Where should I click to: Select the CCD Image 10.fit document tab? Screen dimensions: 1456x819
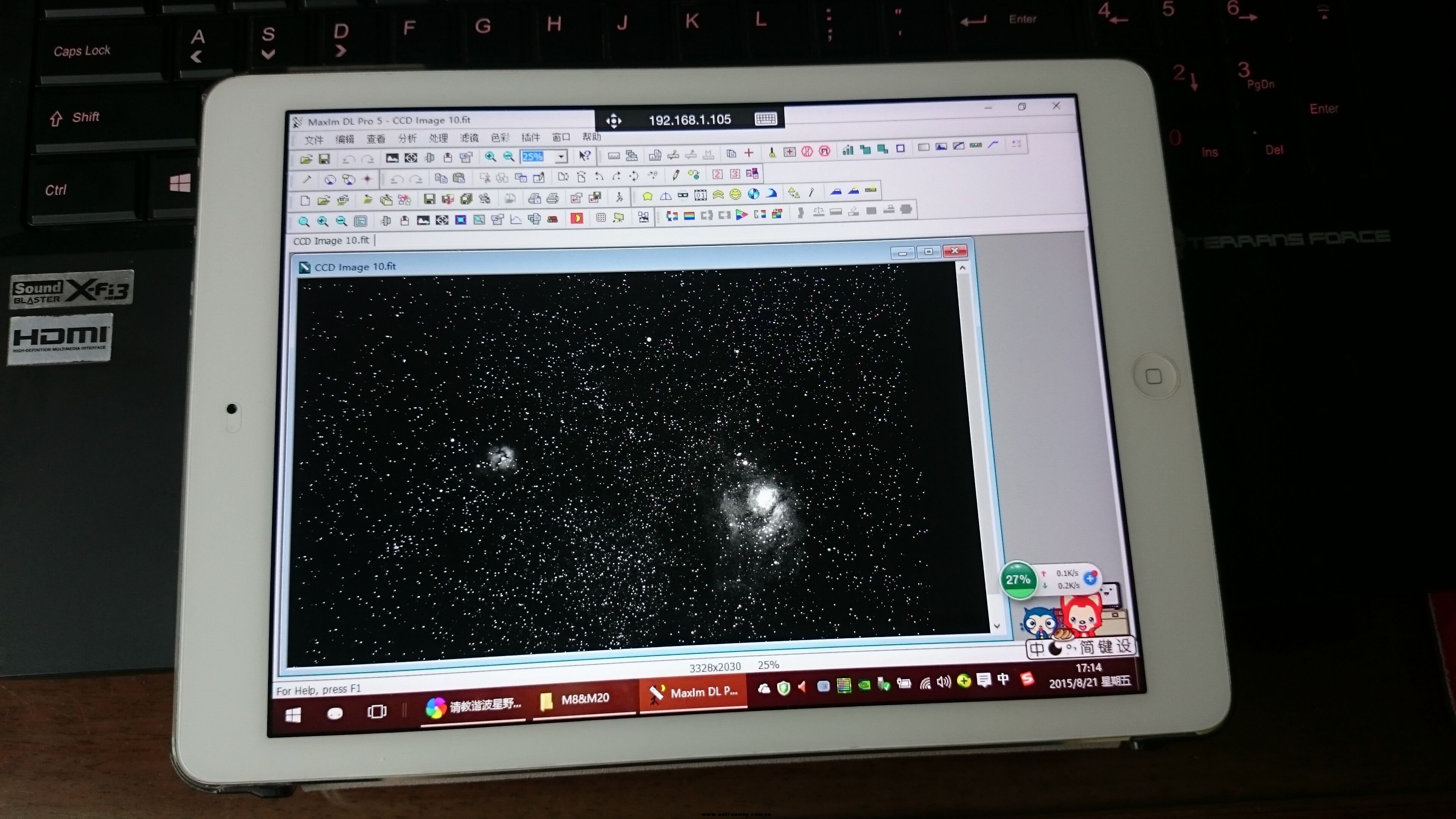pyautogui.click(x=331, y=241)
